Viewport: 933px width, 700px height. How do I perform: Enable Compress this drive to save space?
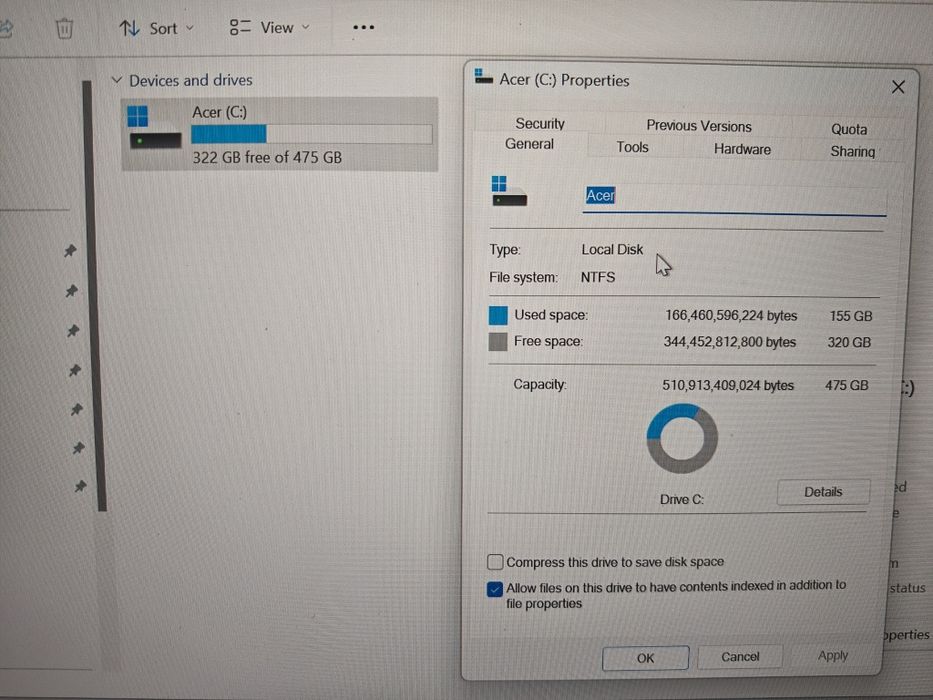pyautogui.click(x=495, y=562)
